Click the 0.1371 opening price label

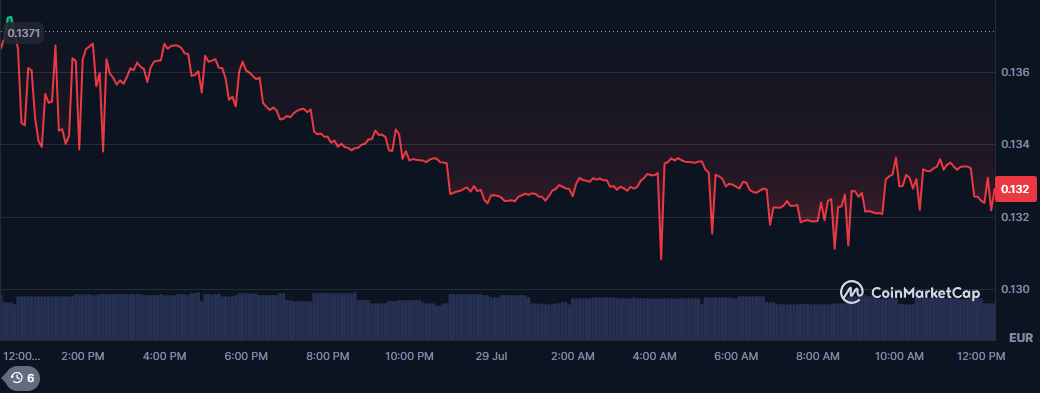click(x=23, y=32)
